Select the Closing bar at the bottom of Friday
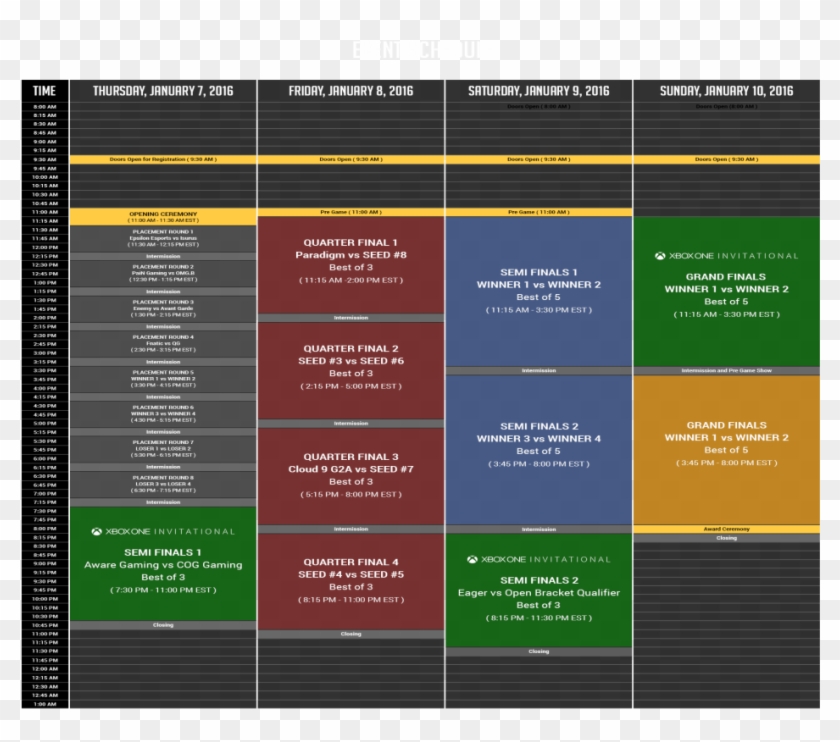This screenshot has height=742, width=840. [350, 632]
